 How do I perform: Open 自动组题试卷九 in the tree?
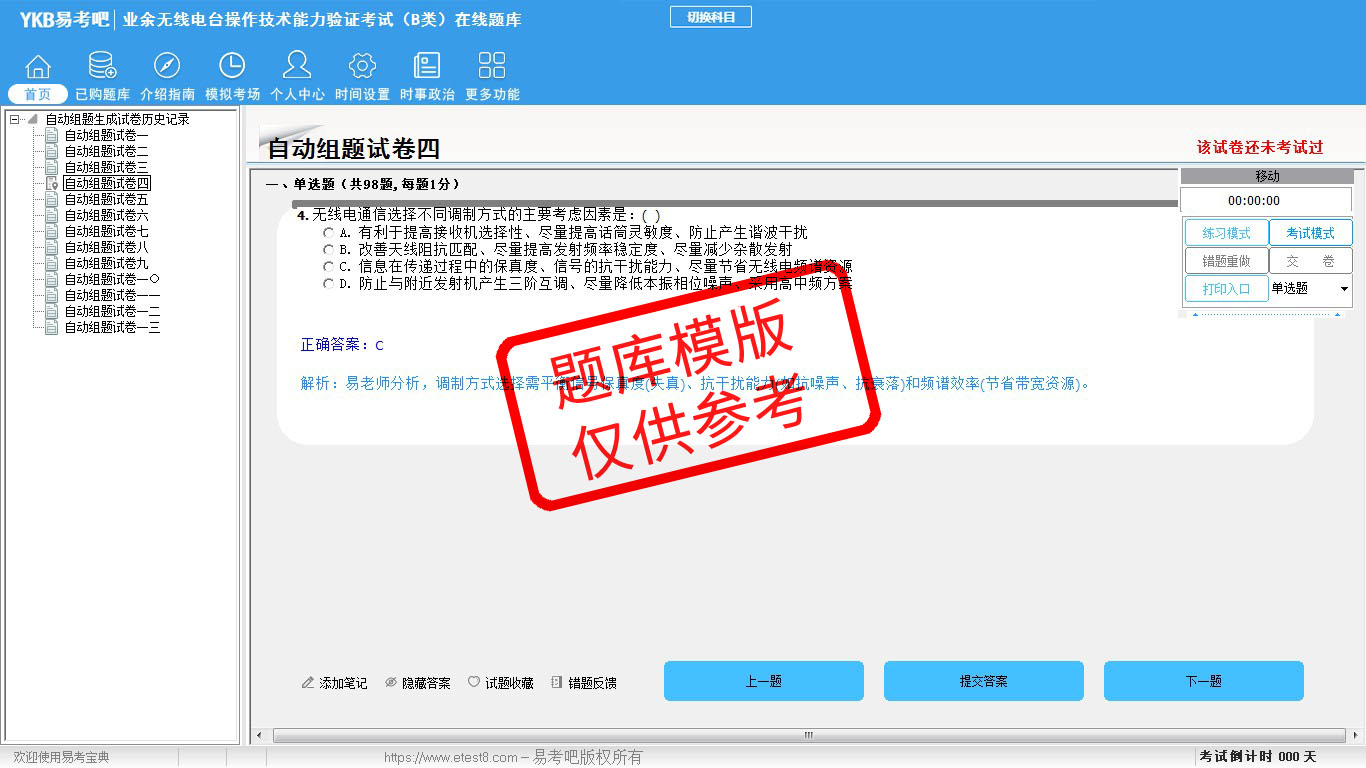(107, 264)
